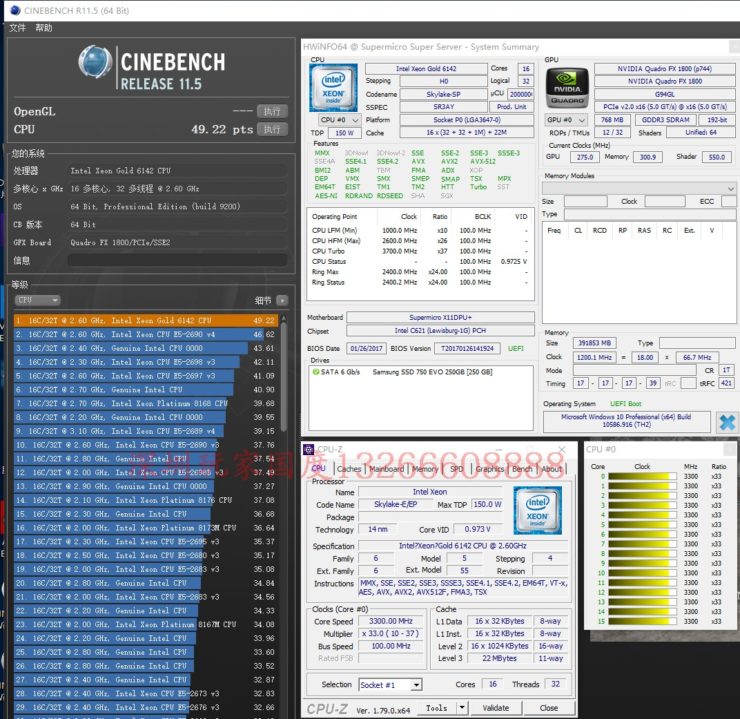Click the Cinebench sphere logo
Screen dimensions: 740x719
pos(95,61)
